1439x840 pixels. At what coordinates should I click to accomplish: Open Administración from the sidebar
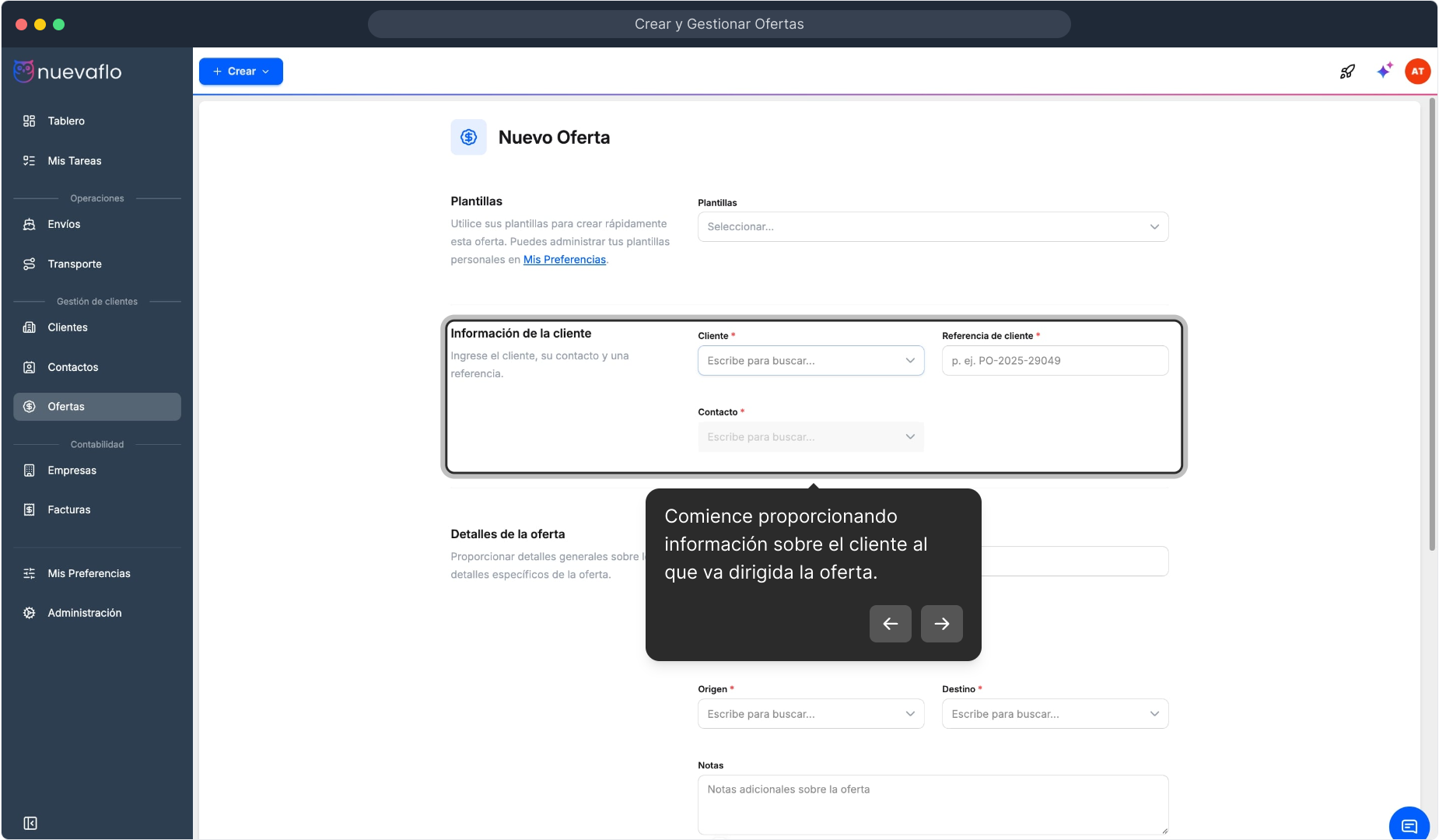[84, 613]
